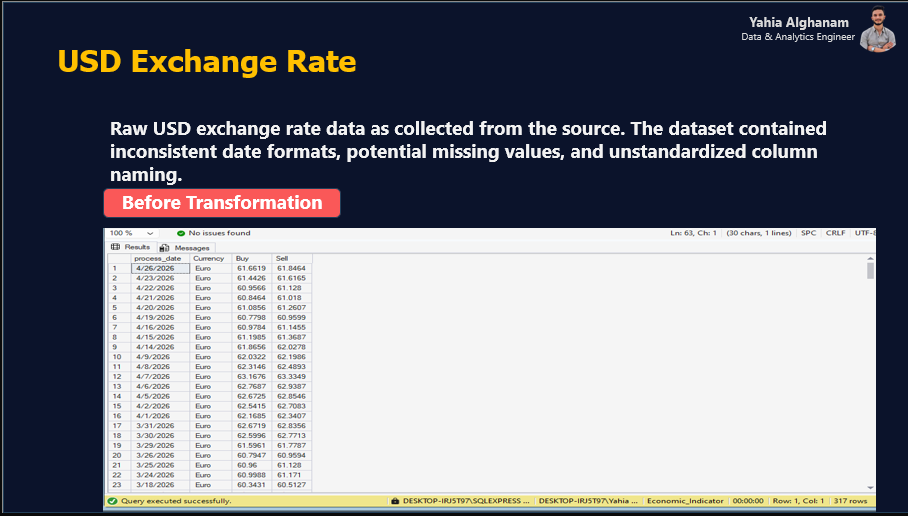
Task: Select Buy value 60.8464
Action: click(251, 298)
